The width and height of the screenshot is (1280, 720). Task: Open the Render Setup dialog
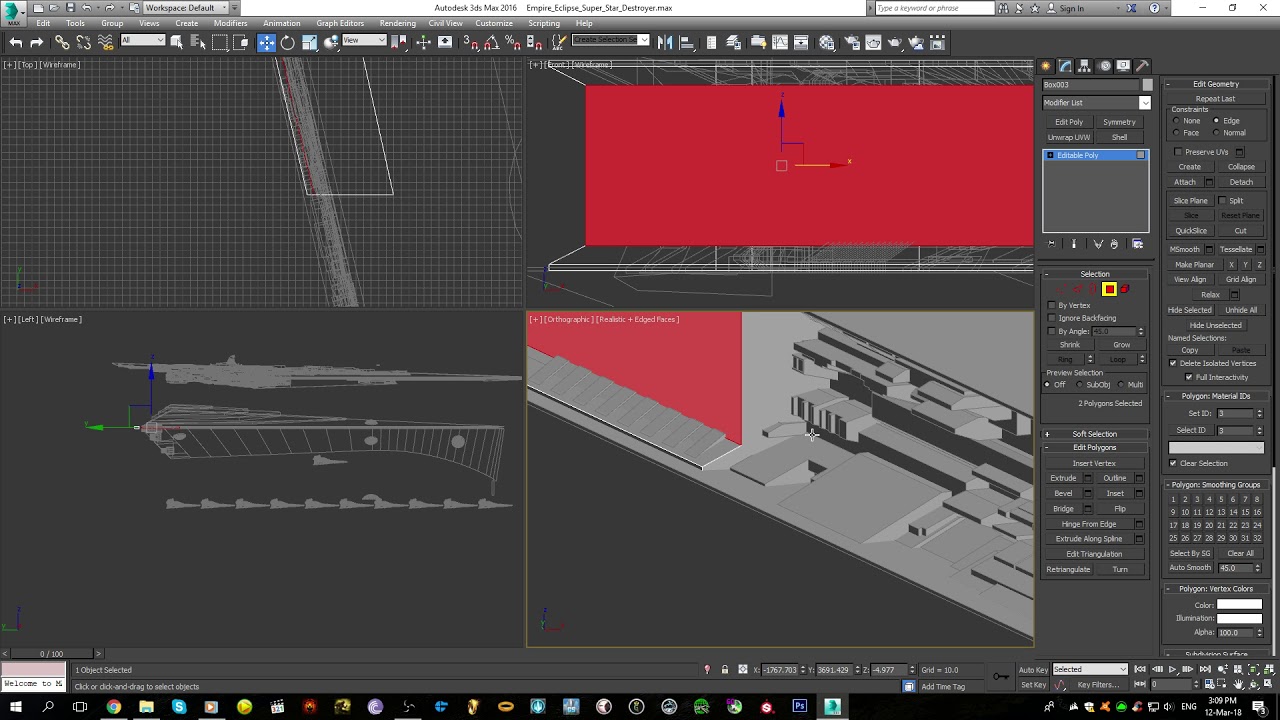(x=852, y=42)
